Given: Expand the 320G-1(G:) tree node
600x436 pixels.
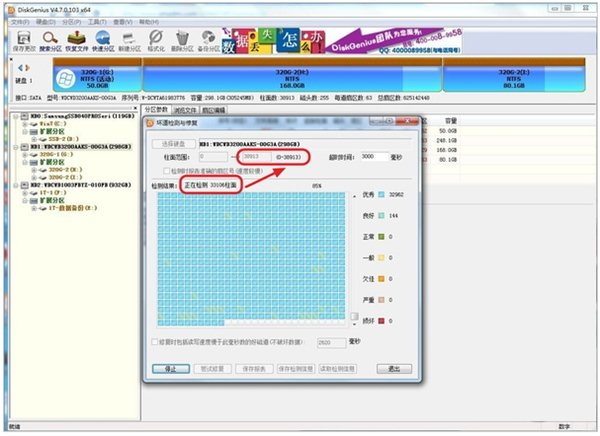Looking at the screenshot, I should [25, 155].
